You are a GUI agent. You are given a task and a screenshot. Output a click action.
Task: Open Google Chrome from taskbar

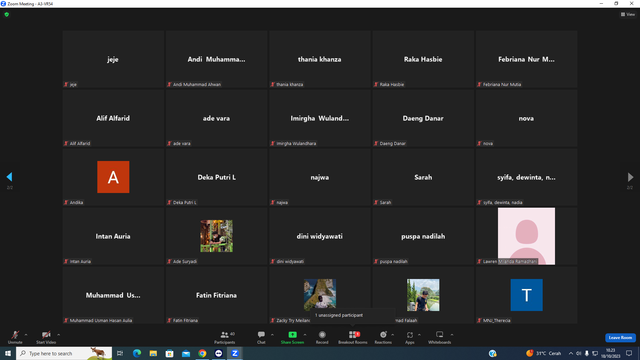202,353
